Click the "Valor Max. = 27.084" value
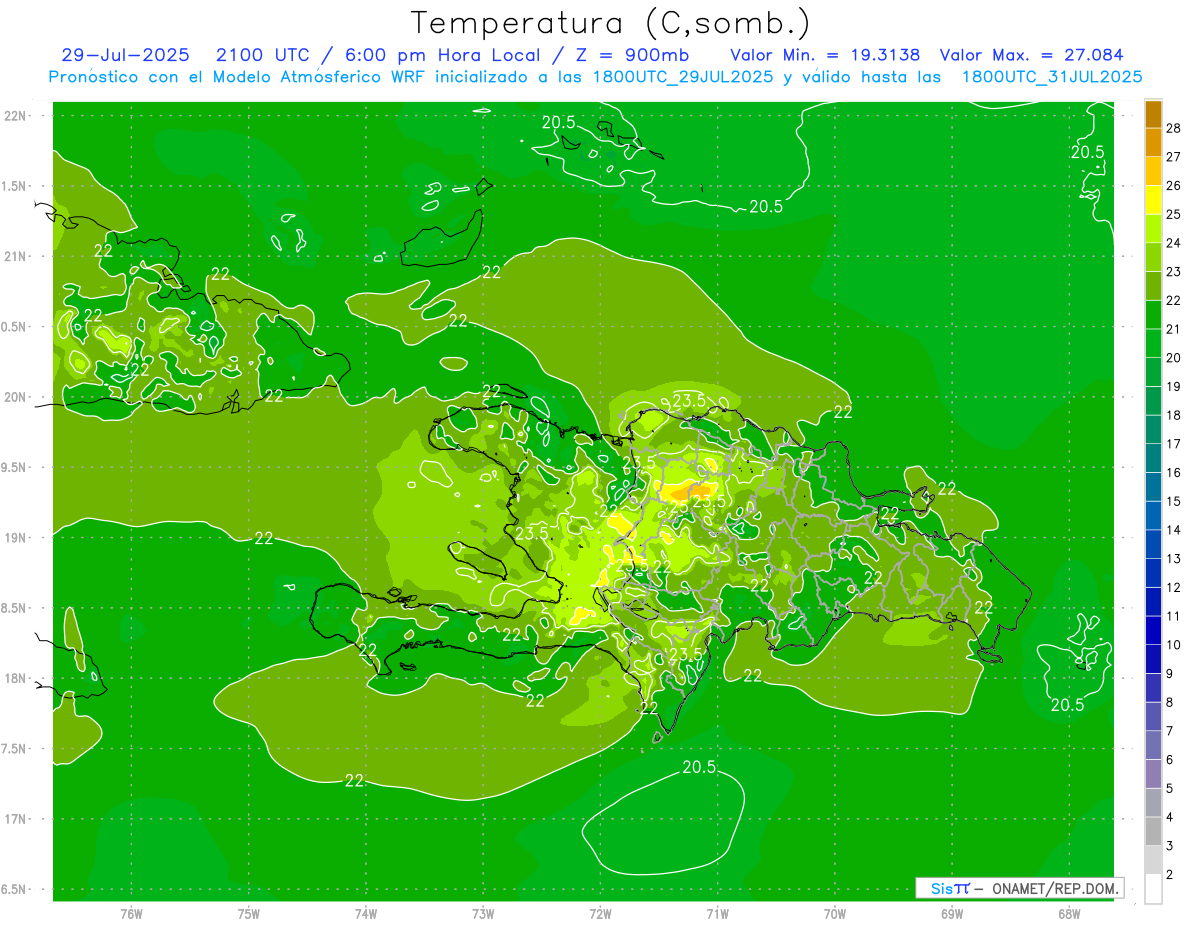The height and width of the screenshot is (927, 1200). [x=1031, y=55]
